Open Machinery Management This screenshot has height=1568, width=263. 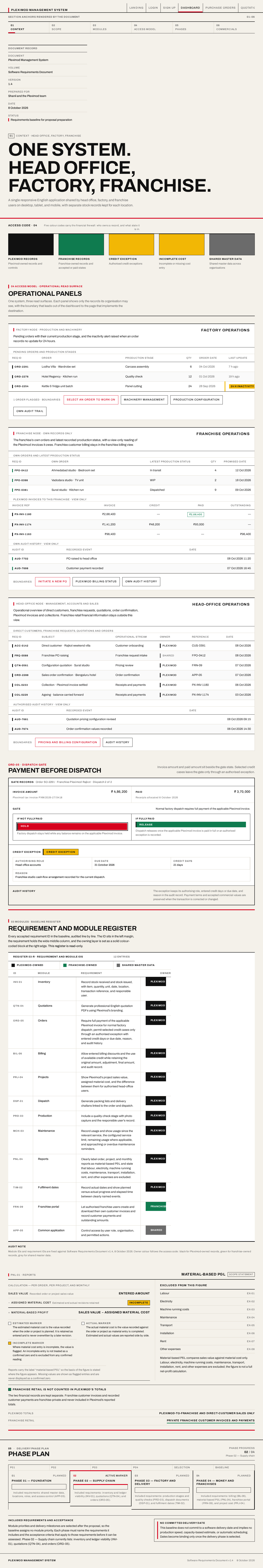[x=144, y=400]
